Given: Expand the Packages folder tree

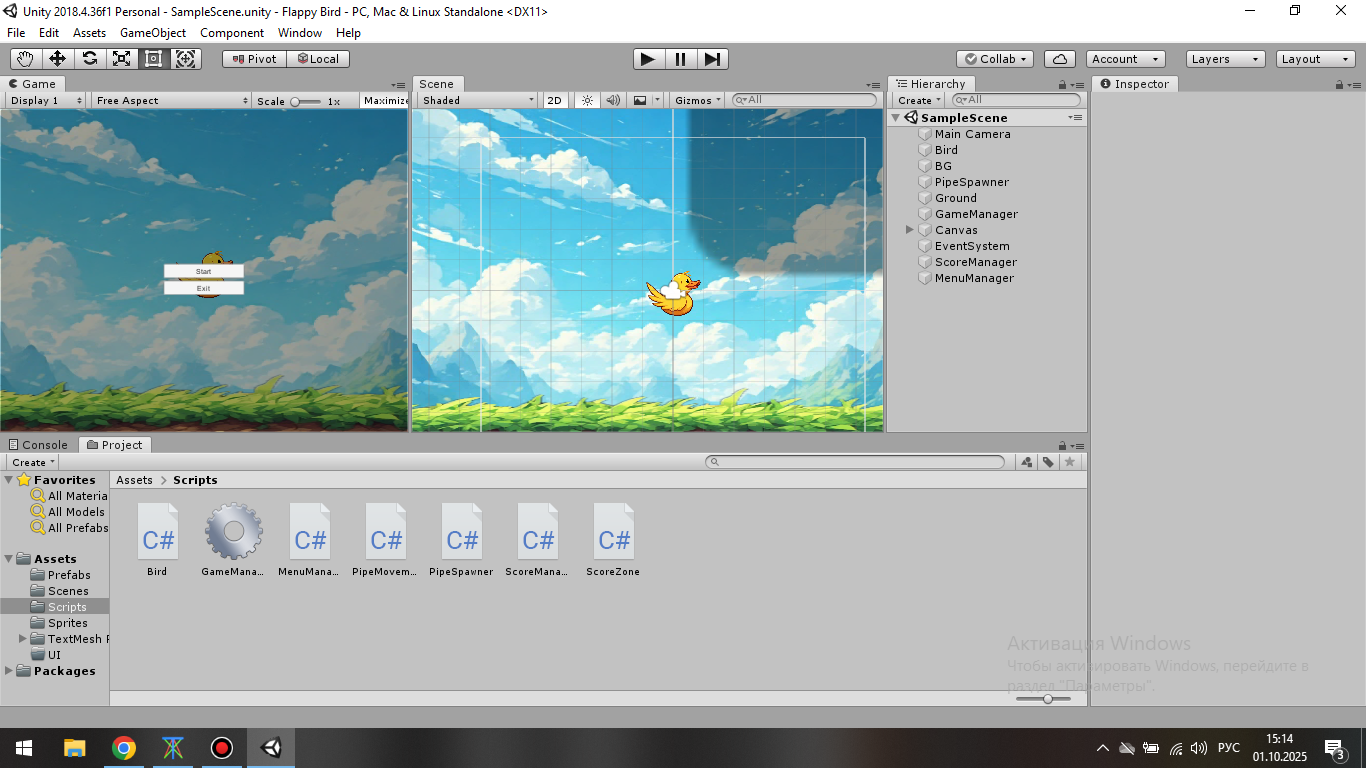Looking at the screenshot, I should [10, 671].
